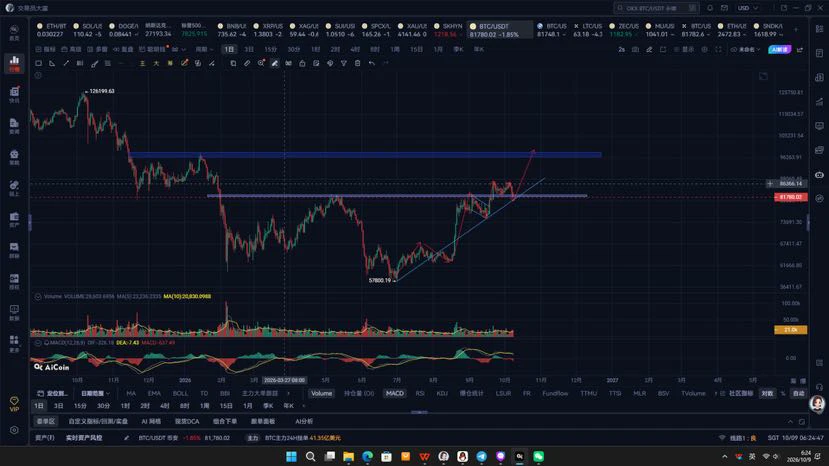Enable the EMA indicator
The height and width of the screenshot is (466, 829).
pos(154,393)
